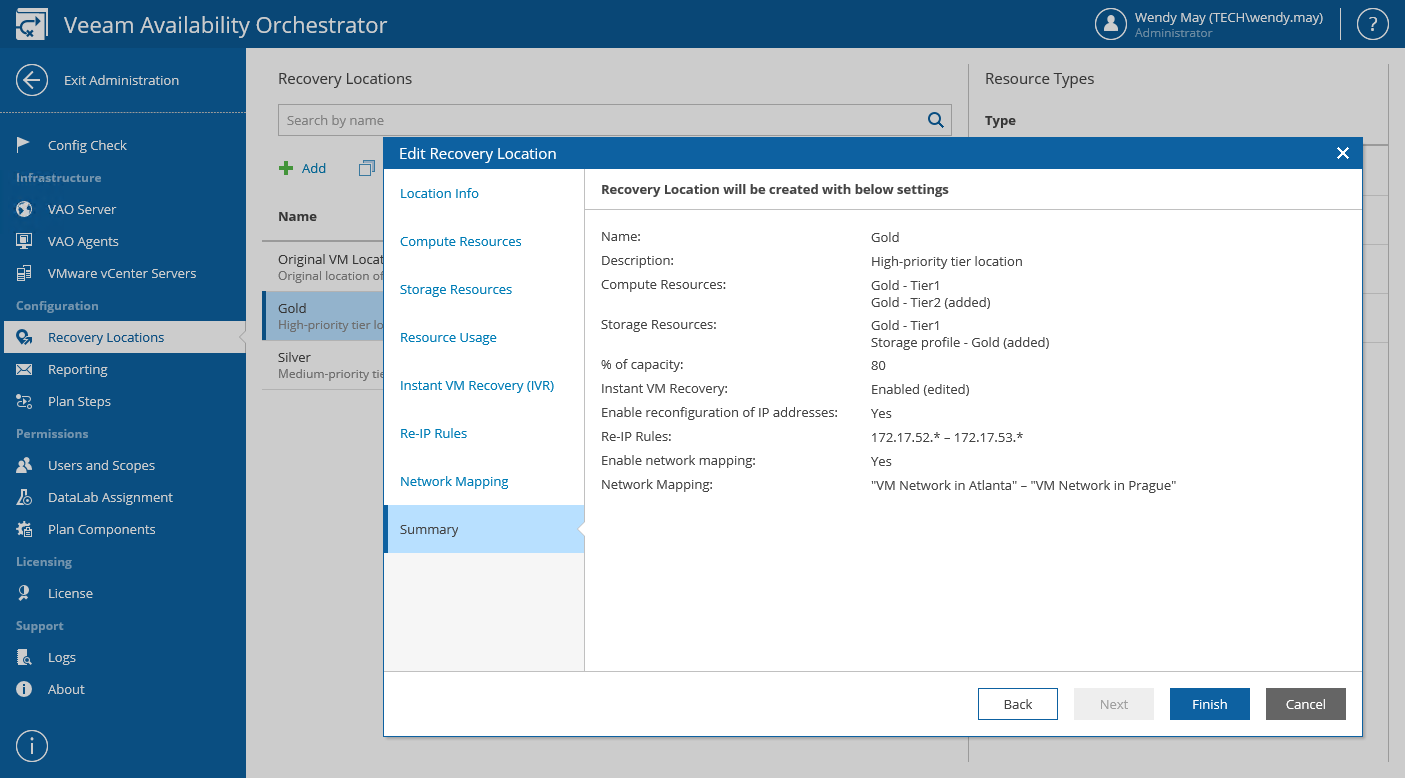Open Users and Scopes in sidebar
The width and height of the screenshot is (1405, 778).
coord(101,465)
